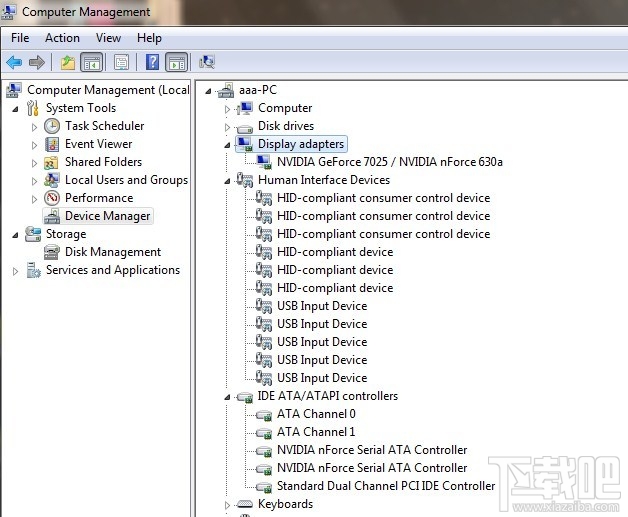Open the Action menu
The image size is (628, 517).
point(62,38)
